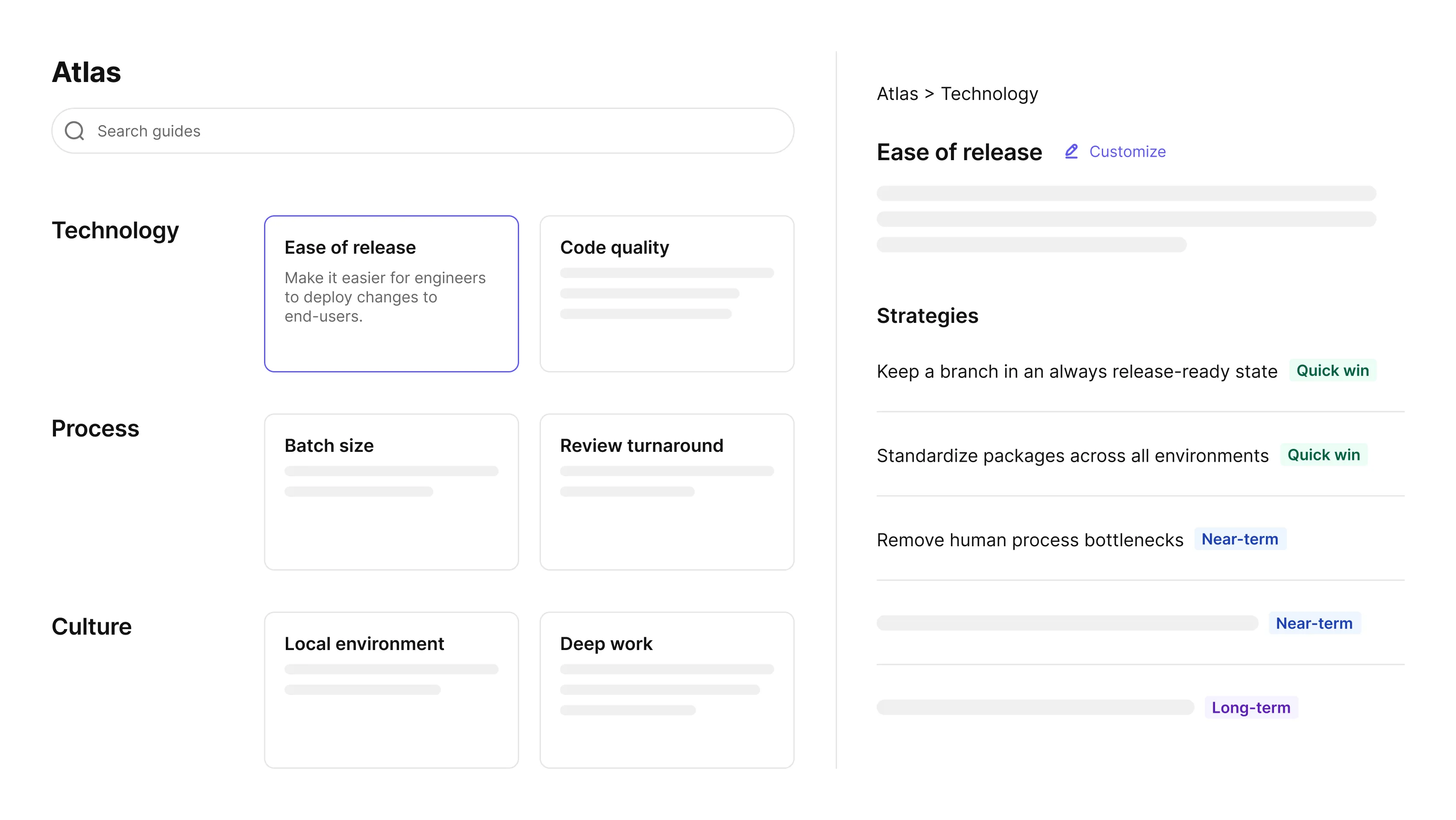Open strategy Keep a branch release-ready
The image size is (1456, 820).
pos(1077,371)
